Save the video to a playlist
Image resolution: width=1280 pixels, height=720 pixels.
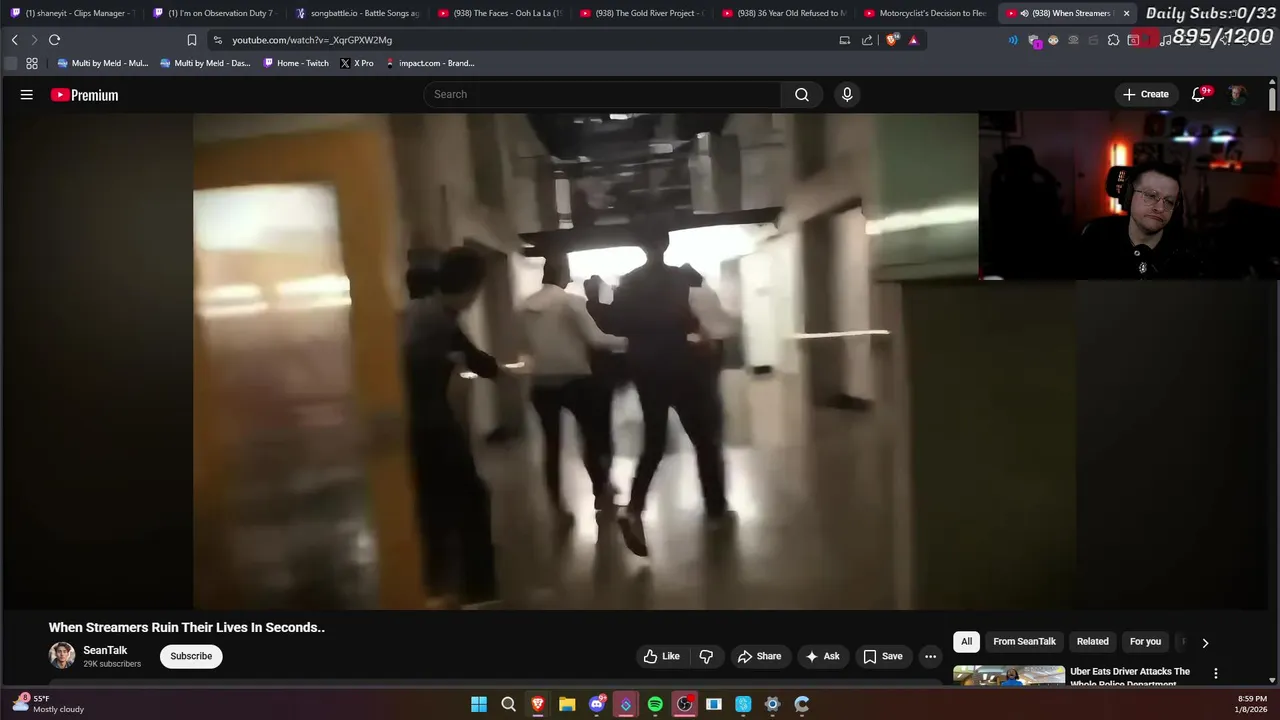pos(883,656)
